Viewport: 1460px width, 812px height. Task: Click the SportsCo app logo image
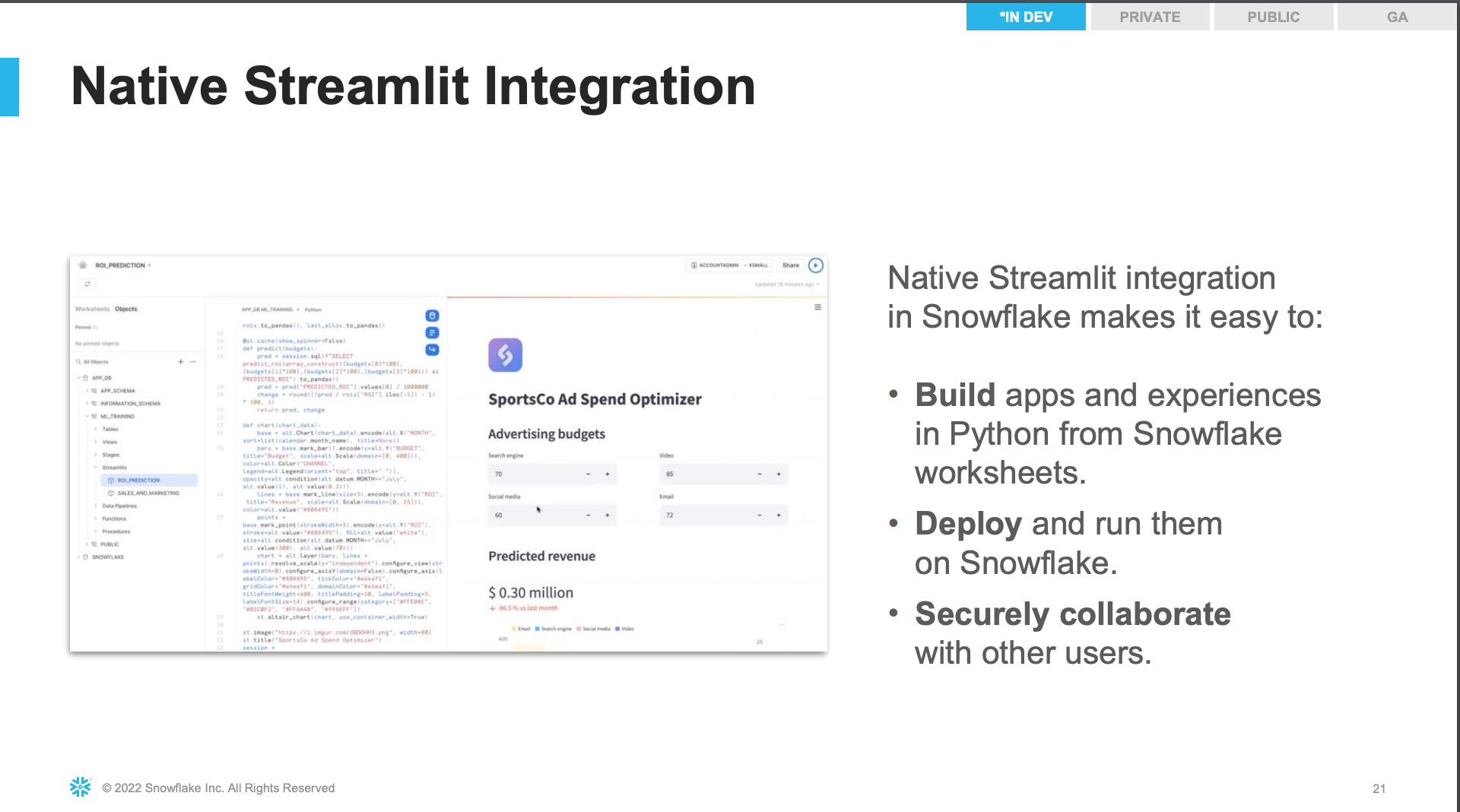click(505, 355)
